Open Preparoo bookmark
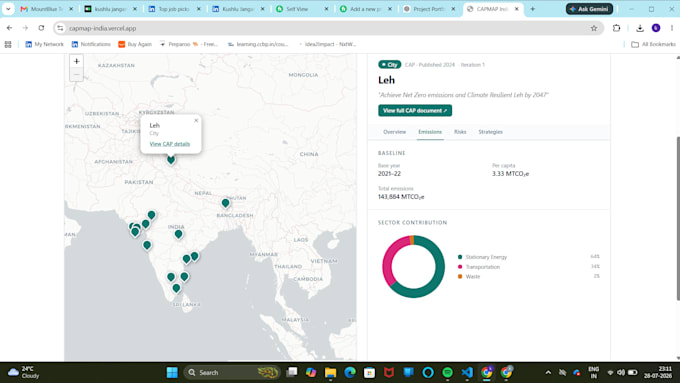The width and height of the screenshot is (680, 383). coord(188,44)
